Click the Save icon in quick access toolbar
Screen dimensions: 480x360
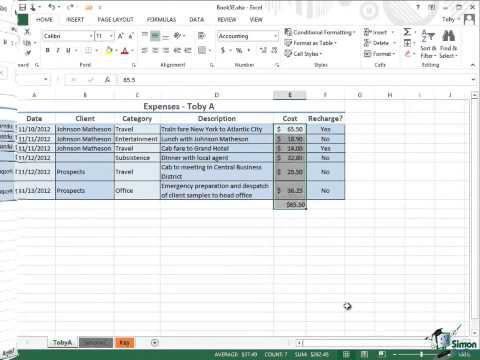point(22,7)
